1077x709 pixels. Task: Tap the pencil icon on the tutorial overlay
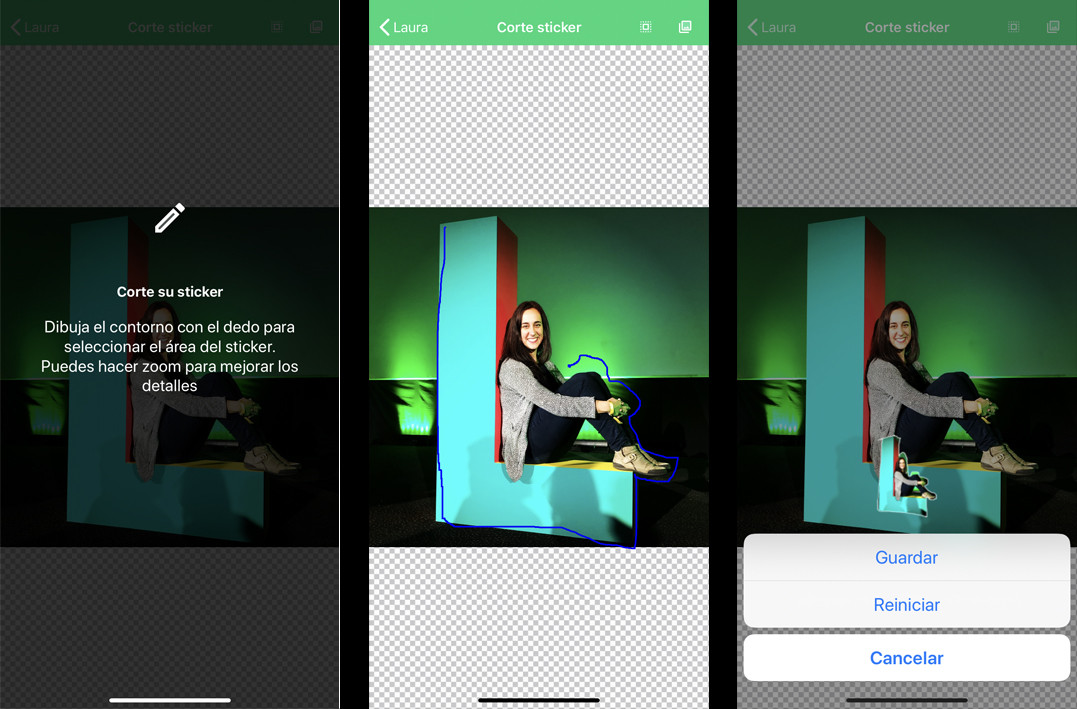(170, 217)
